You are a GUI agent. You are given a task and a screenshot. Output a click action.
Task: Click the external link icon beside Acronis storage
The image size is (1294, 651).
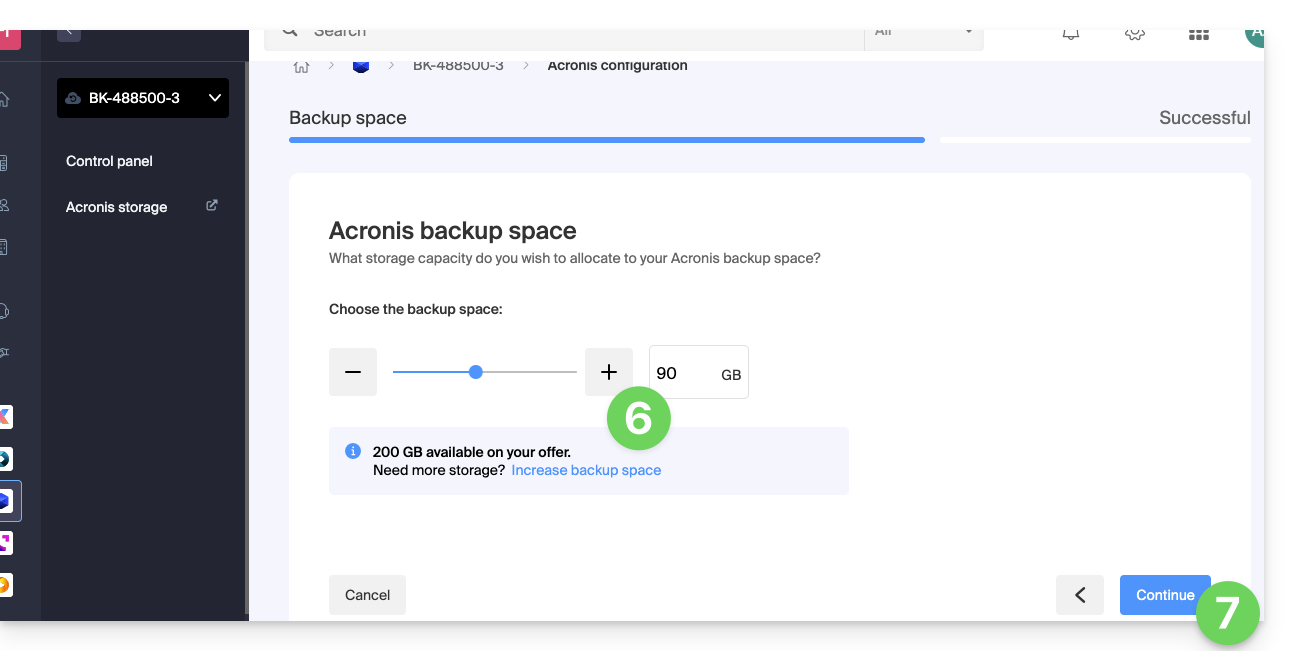click(212, 206)
